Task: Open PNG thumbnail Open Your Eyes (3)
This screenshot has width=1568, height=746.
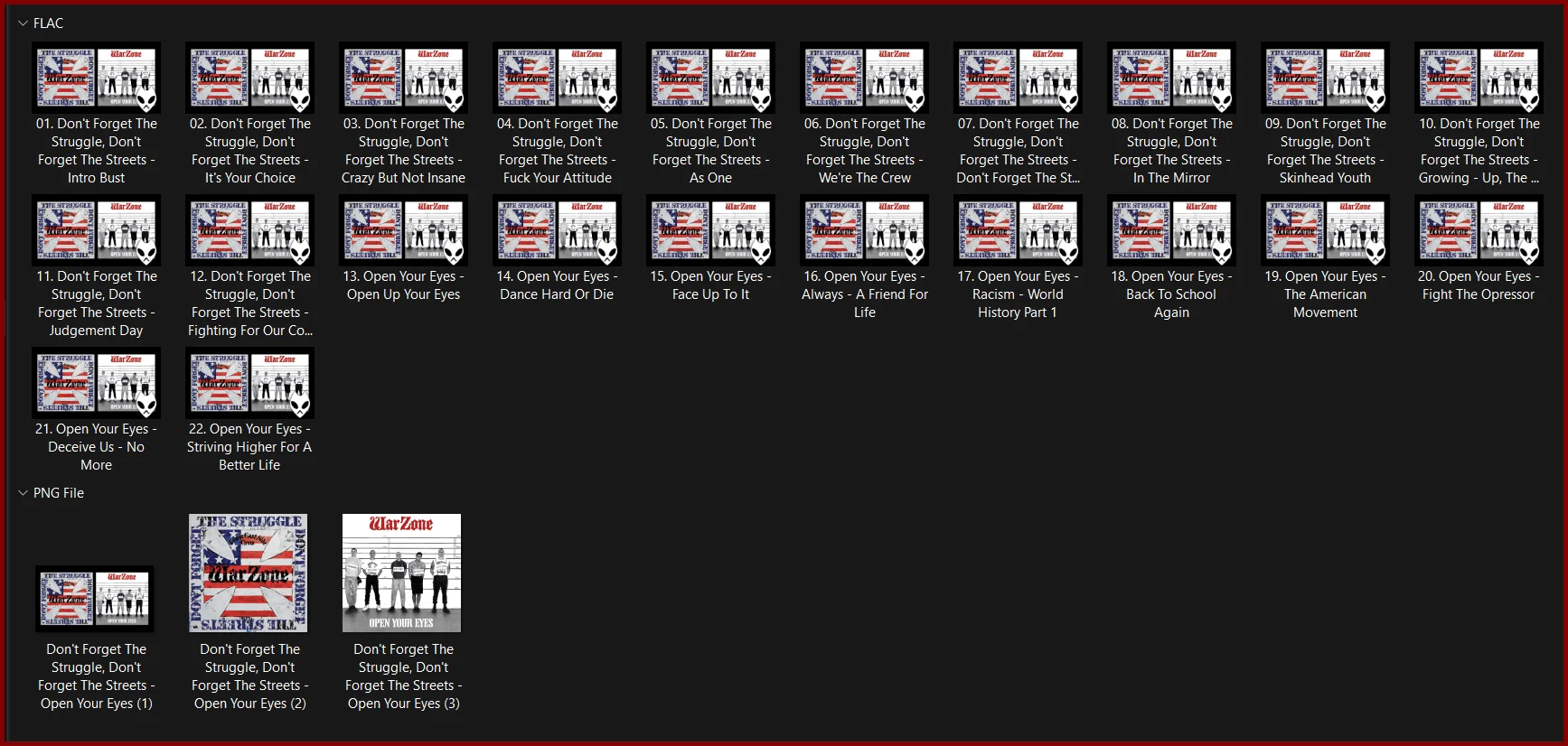Action: click(x=402, y=573)
